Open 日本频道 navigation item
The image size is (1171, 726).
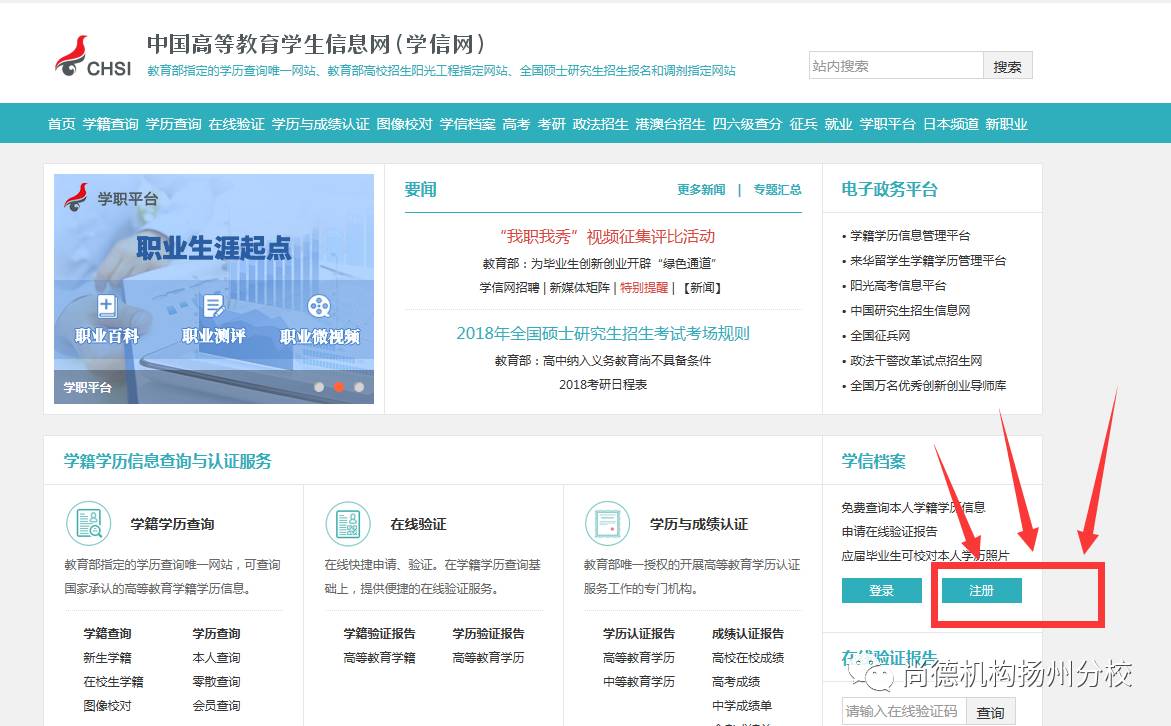tap(951, 124)
